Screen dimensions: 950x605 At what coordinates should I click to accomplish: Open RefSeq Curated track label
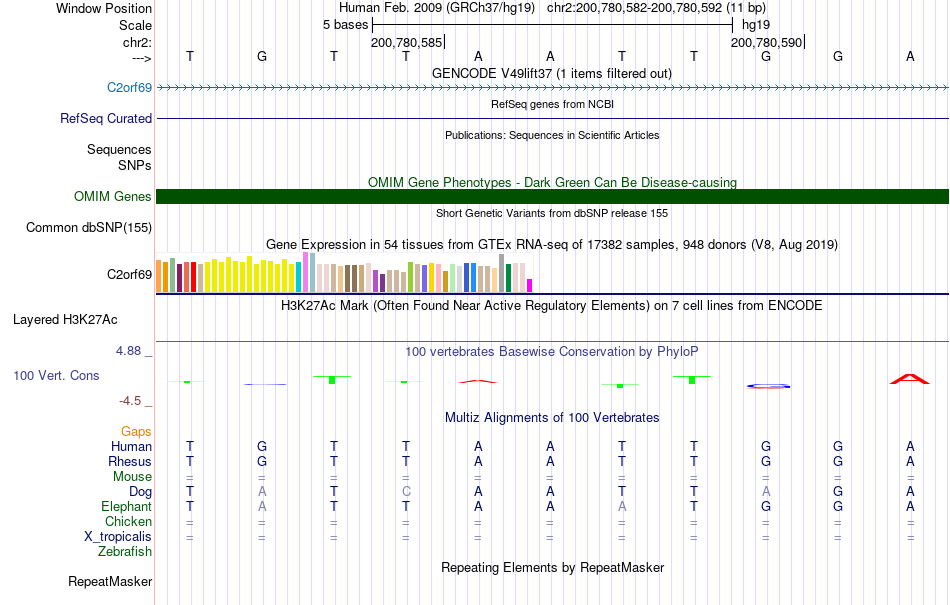105,118
